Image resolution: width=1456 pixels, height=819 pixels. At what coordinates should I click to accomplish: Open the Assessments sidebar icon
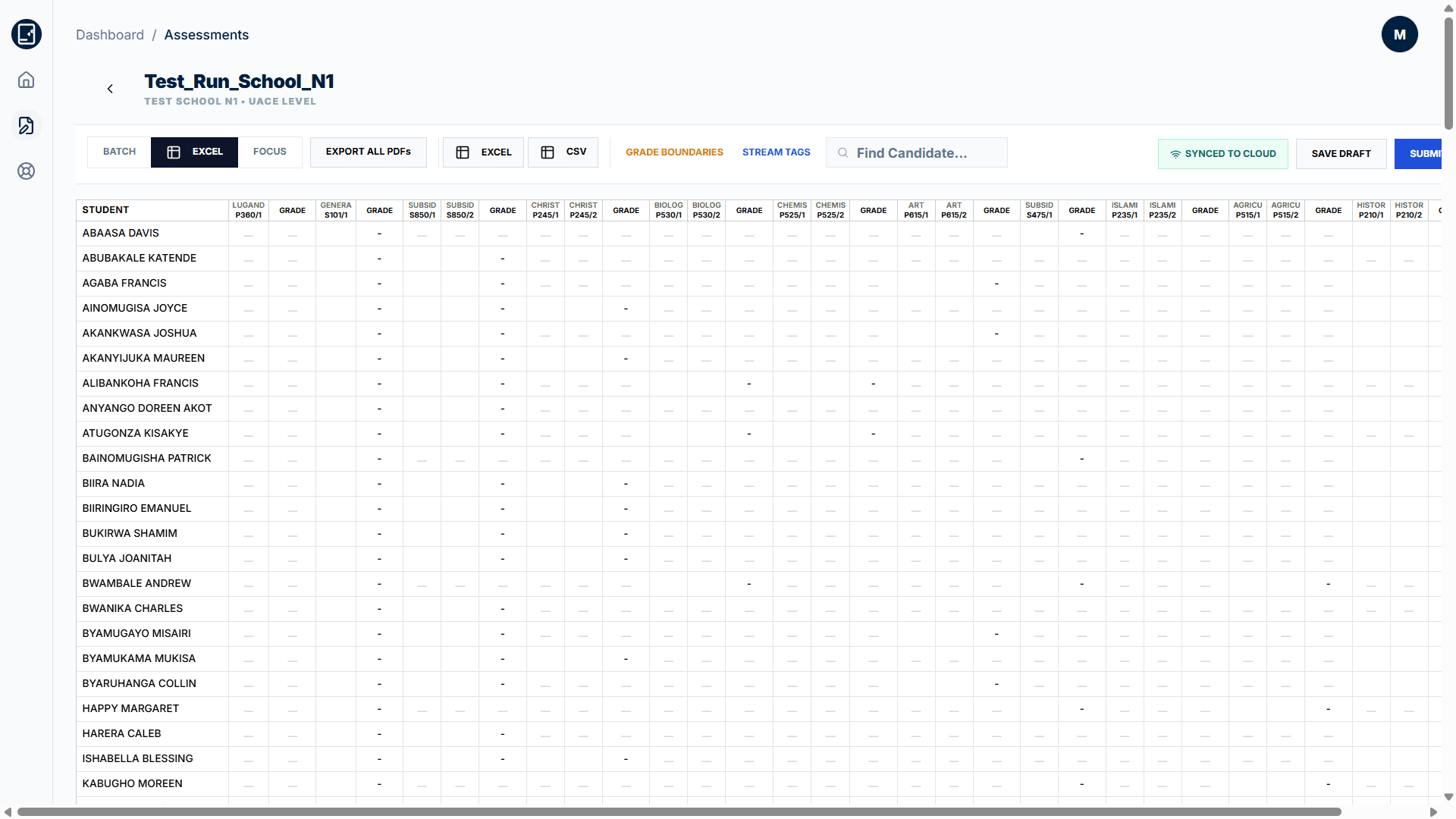[x=27, y=126]
